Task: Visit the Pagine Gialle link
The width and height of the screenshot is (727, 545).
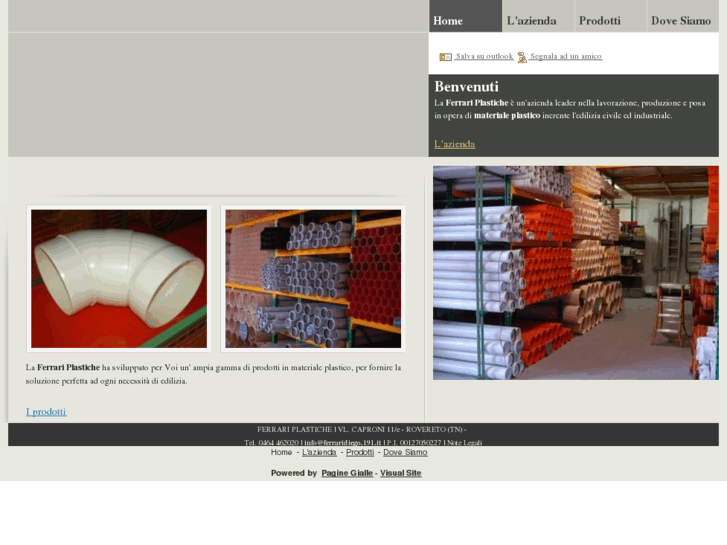Action: 347,473
